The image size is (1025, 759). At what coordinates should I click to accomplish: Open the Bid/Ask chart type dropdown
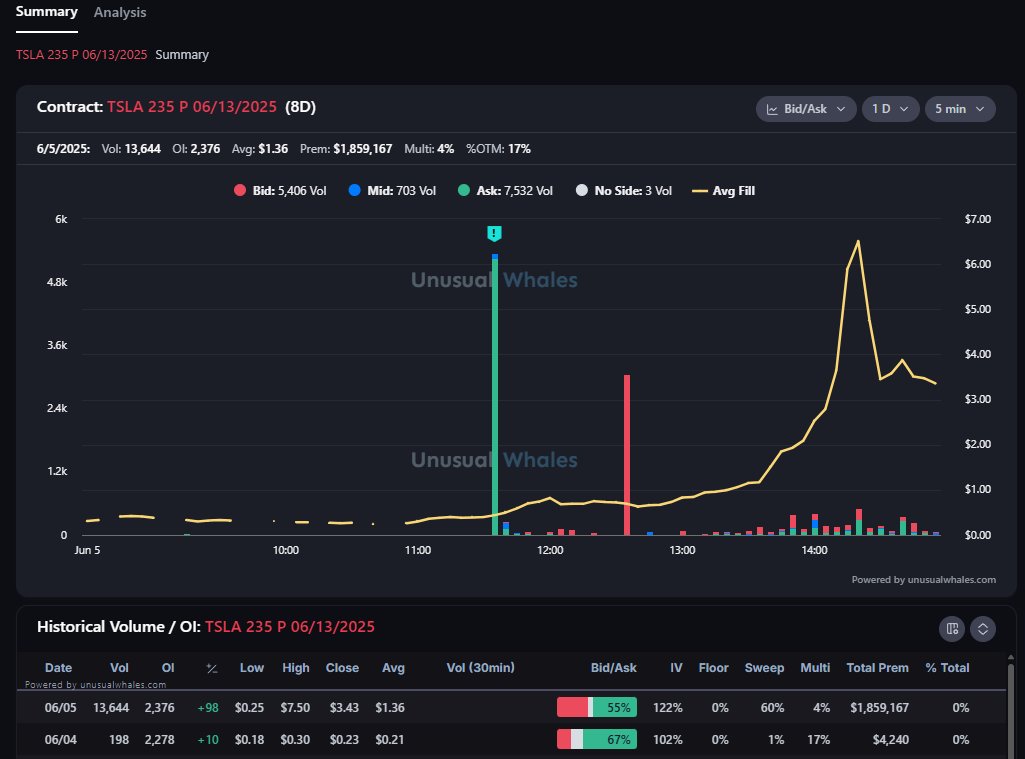point(806,109)
